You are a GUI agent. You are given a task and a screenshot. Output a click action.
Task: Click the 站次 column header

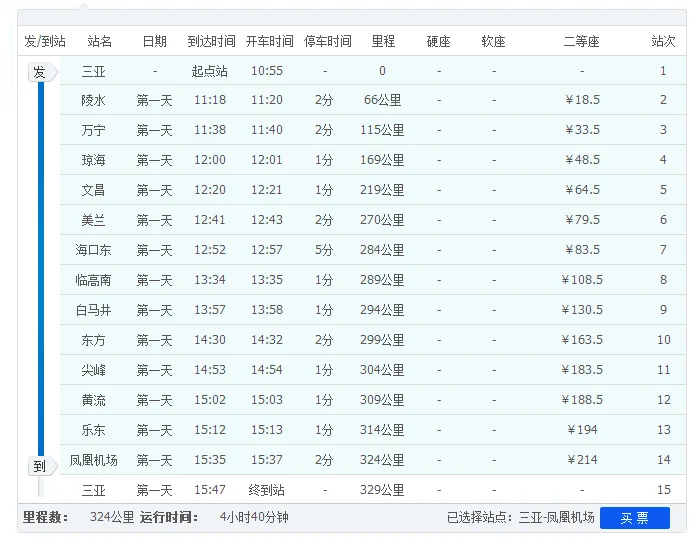pos(663,41)
